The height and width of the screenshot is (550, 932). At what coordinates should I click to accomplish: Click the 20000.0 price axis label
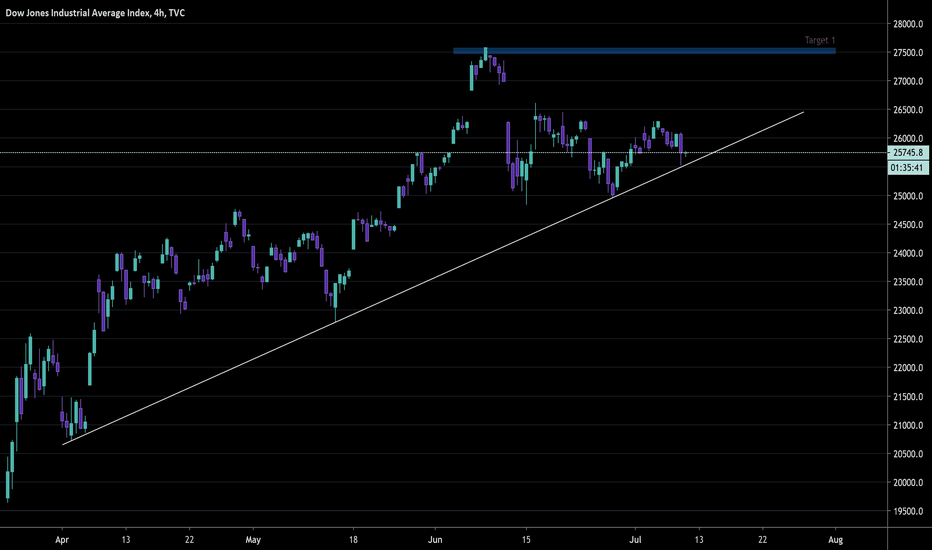click(908, 482)
